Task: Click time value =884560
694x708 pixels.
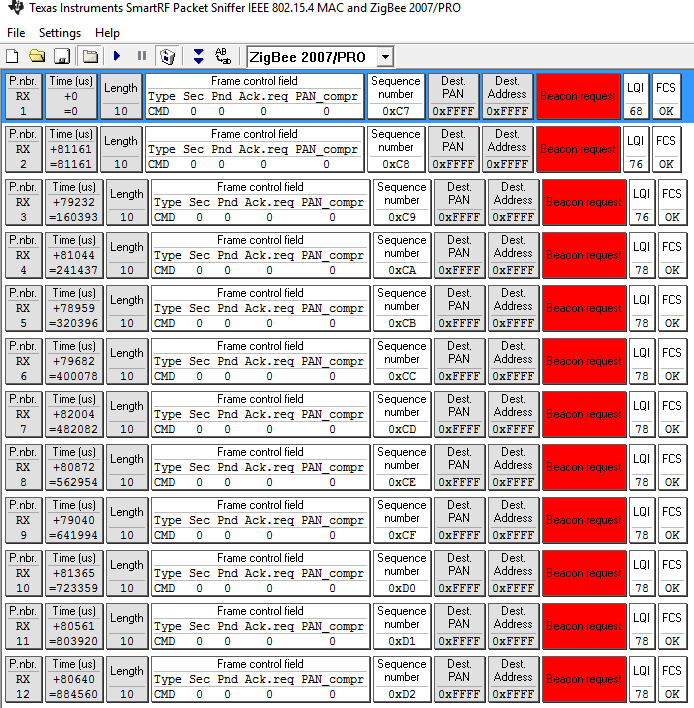Action: coord(74,694)
